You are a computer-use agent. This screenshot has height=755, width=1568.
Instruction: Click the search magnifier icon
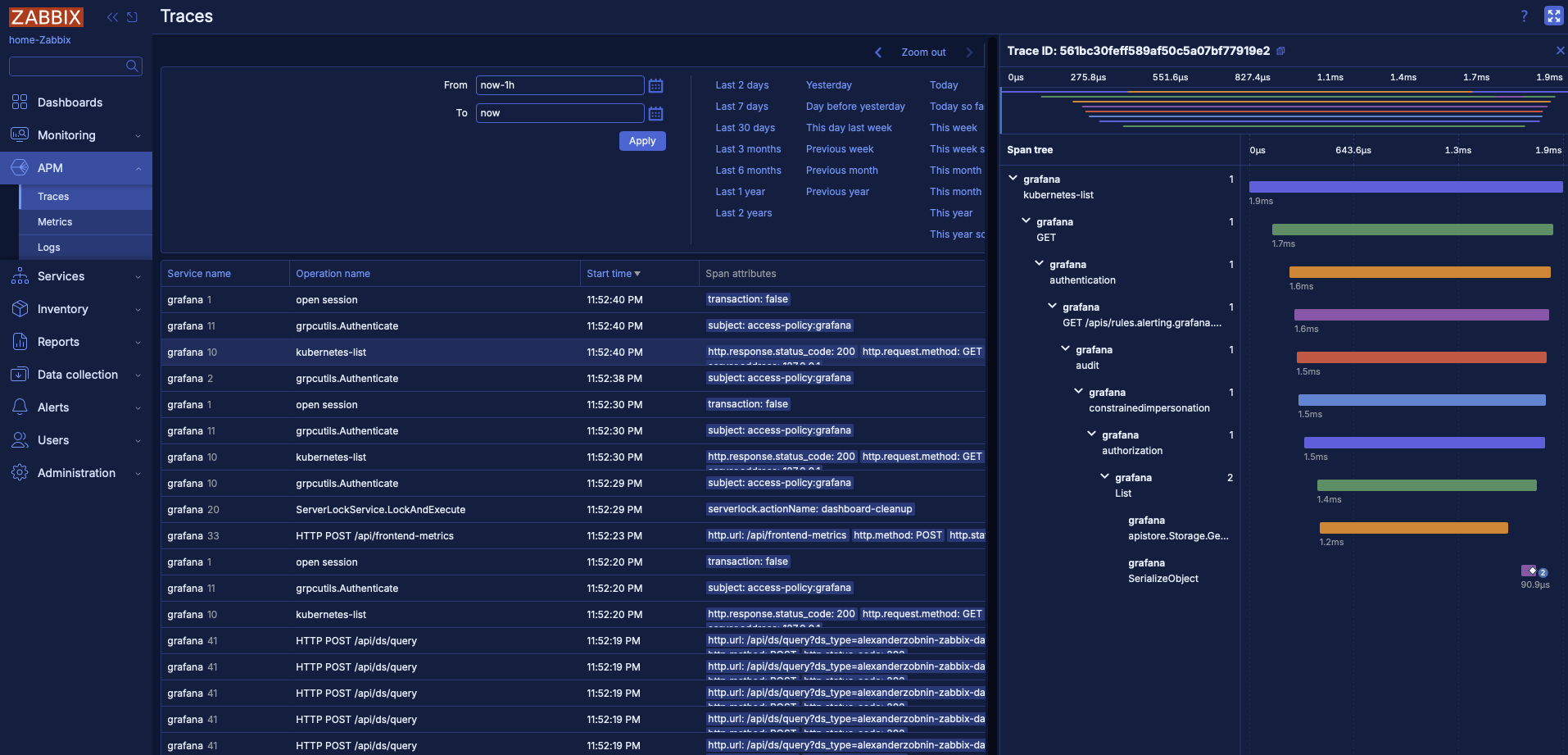pyautogui.click(x=132, y=66)
